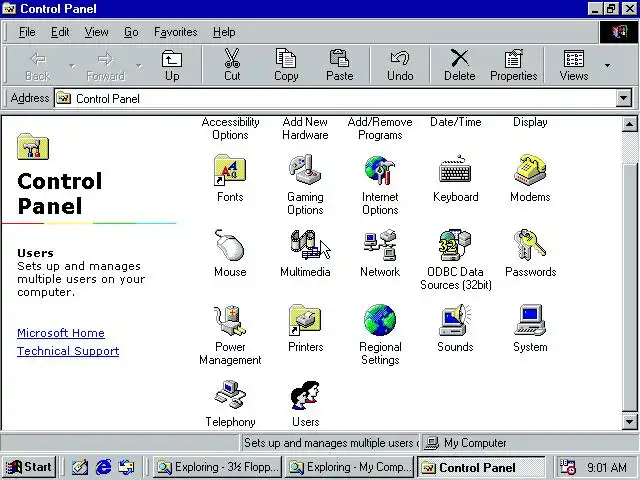
Task: Open the System computer icon
Action: tap(530, 320)
